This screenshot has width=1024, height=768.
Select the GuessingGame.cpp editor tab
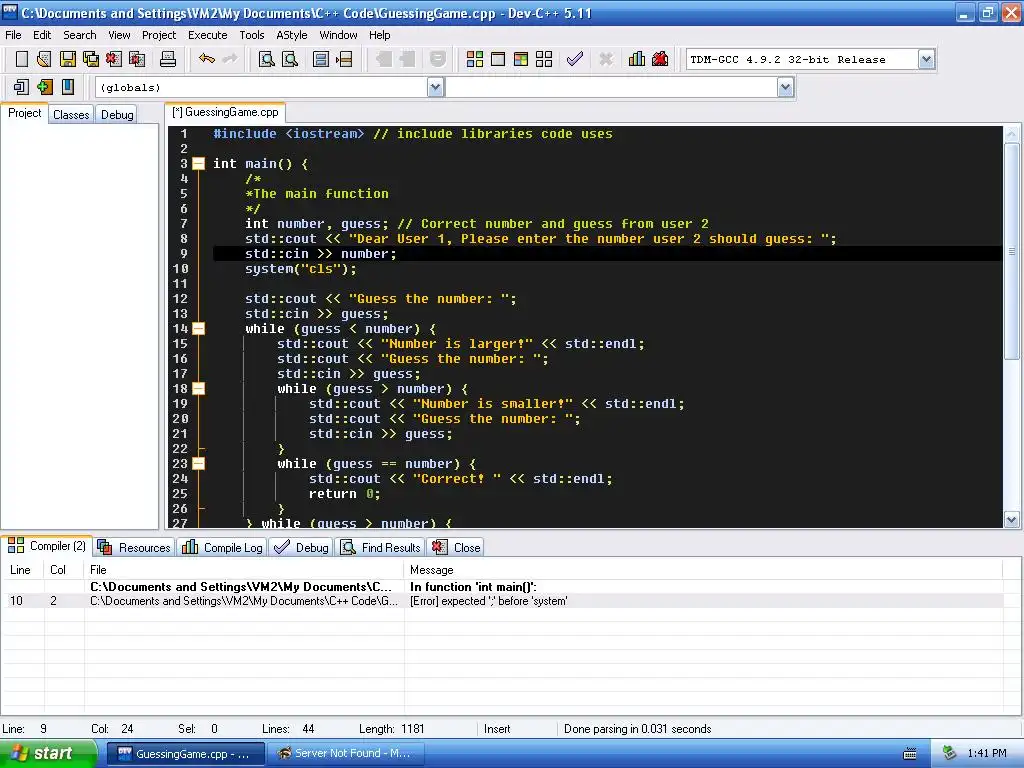[x=225, y=112]
